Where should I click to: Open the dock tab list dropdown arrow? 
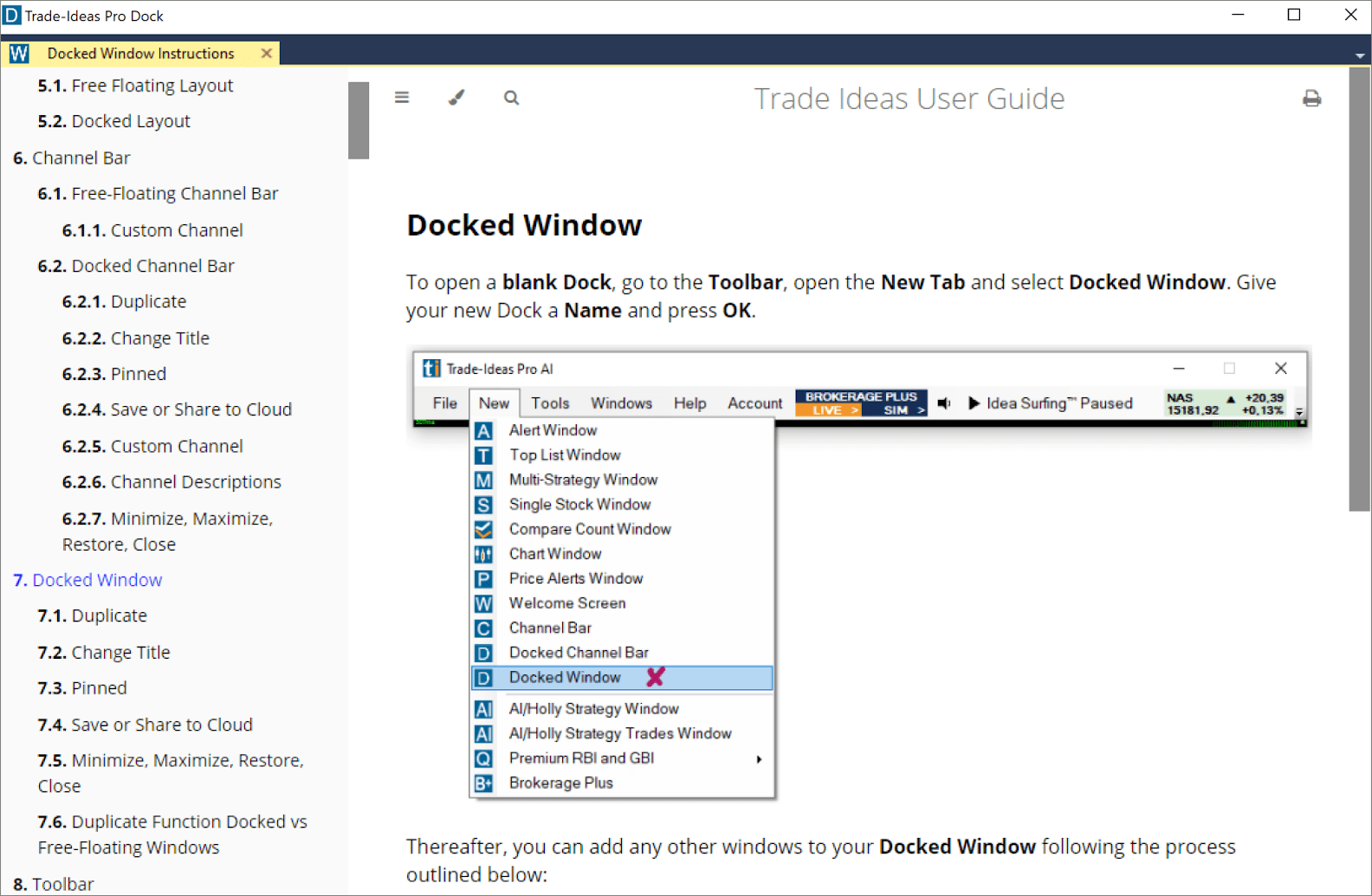pyautogui.click(x=1360, y=55)
